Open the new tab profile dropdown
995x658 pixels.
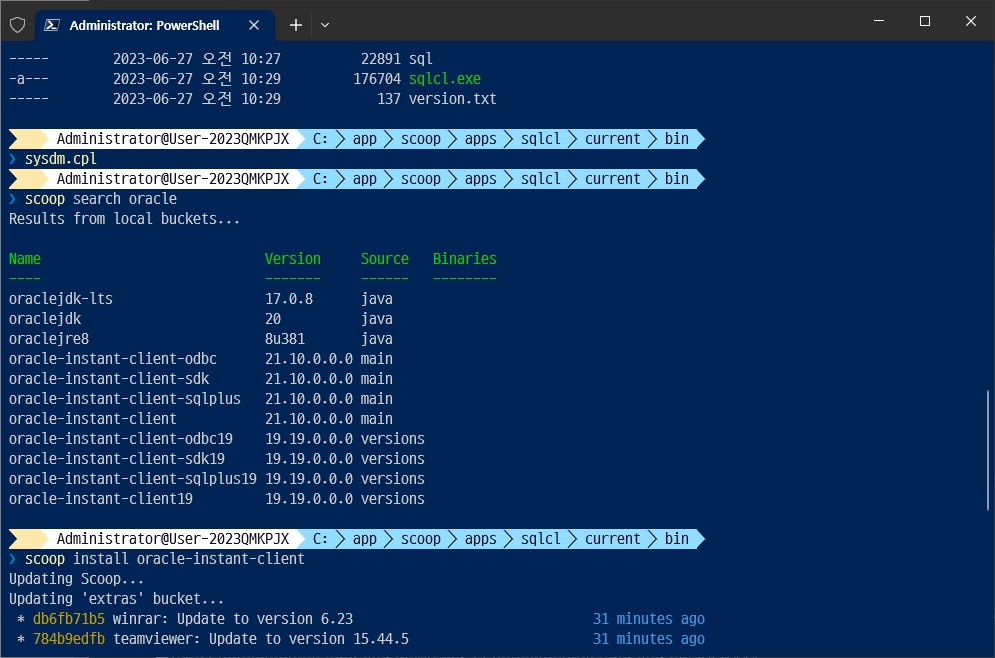click(325, 25)
